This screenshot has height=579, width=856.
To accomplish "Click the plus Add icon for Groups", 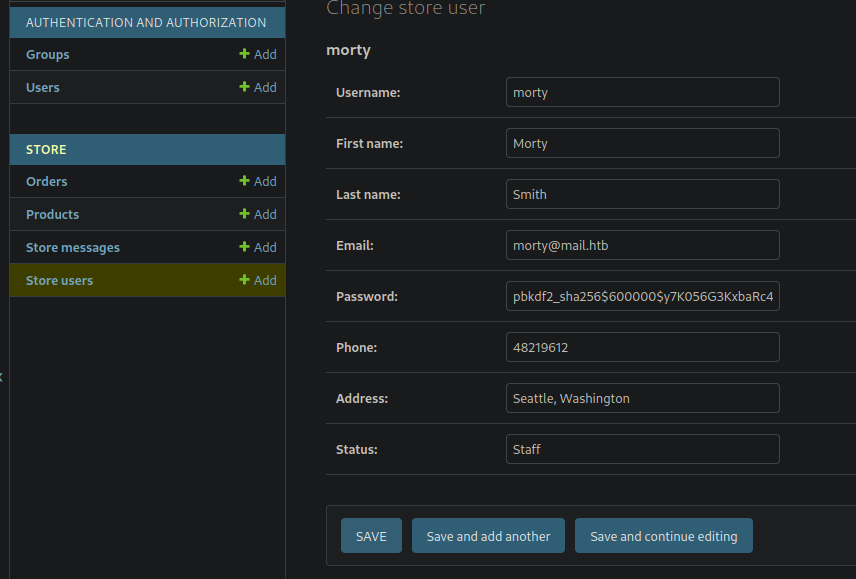I will coord(244,55).
